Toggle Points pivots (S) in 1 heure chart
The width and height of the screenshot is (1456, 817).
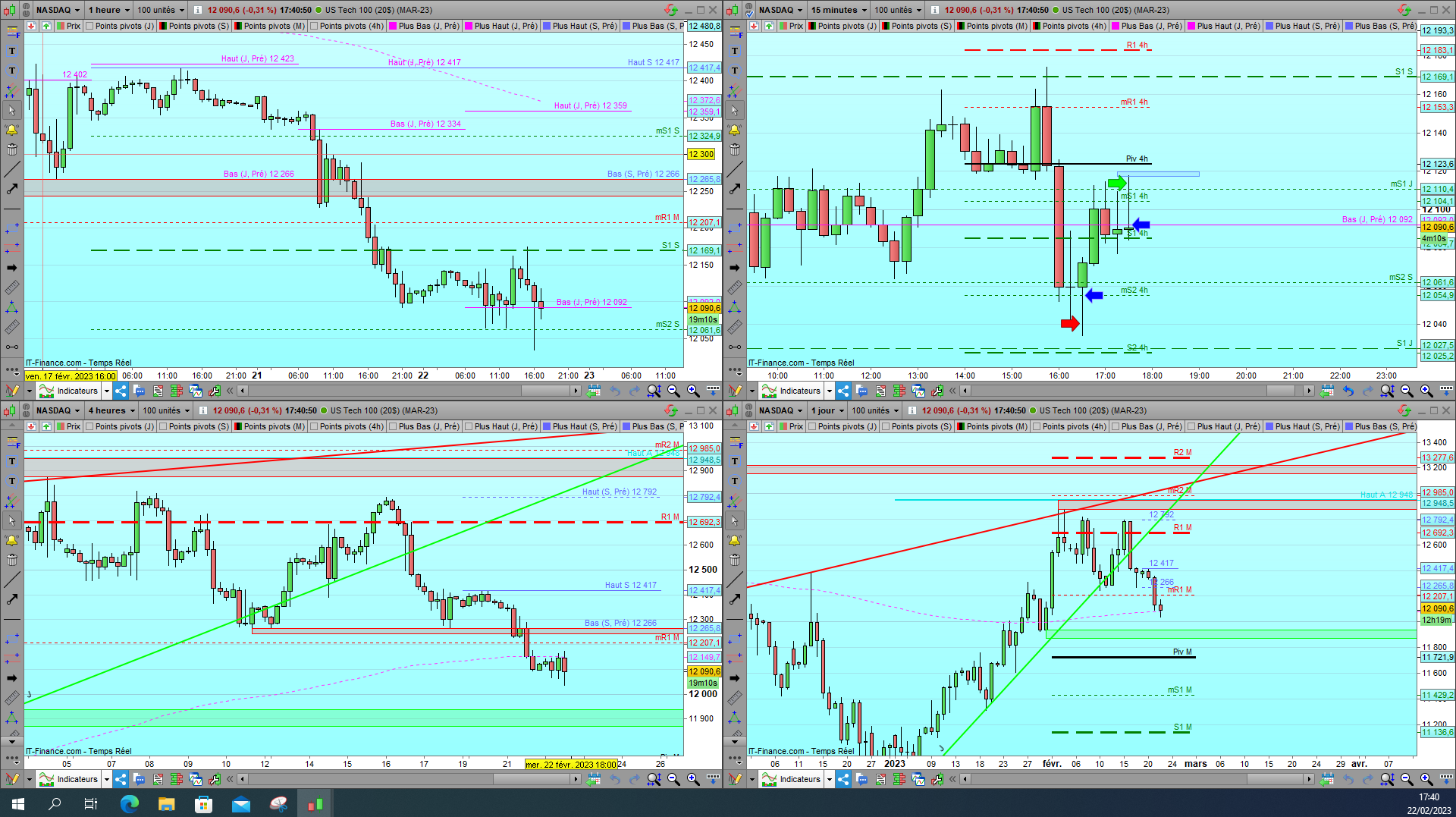coord(194,26)
